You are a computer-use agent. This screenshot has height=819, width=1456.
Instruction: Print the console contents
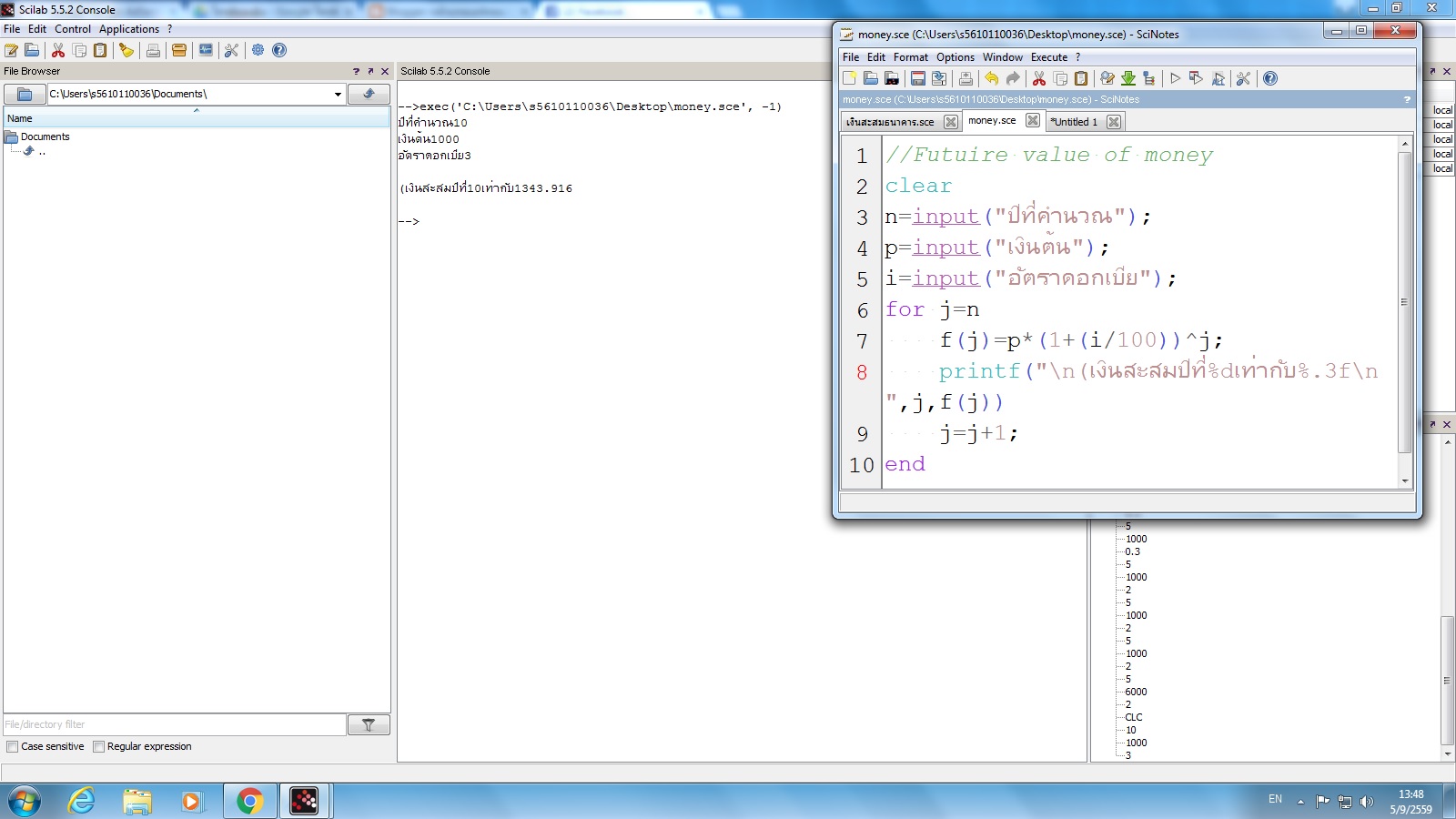pyautogui.click(x=153, y=50)
